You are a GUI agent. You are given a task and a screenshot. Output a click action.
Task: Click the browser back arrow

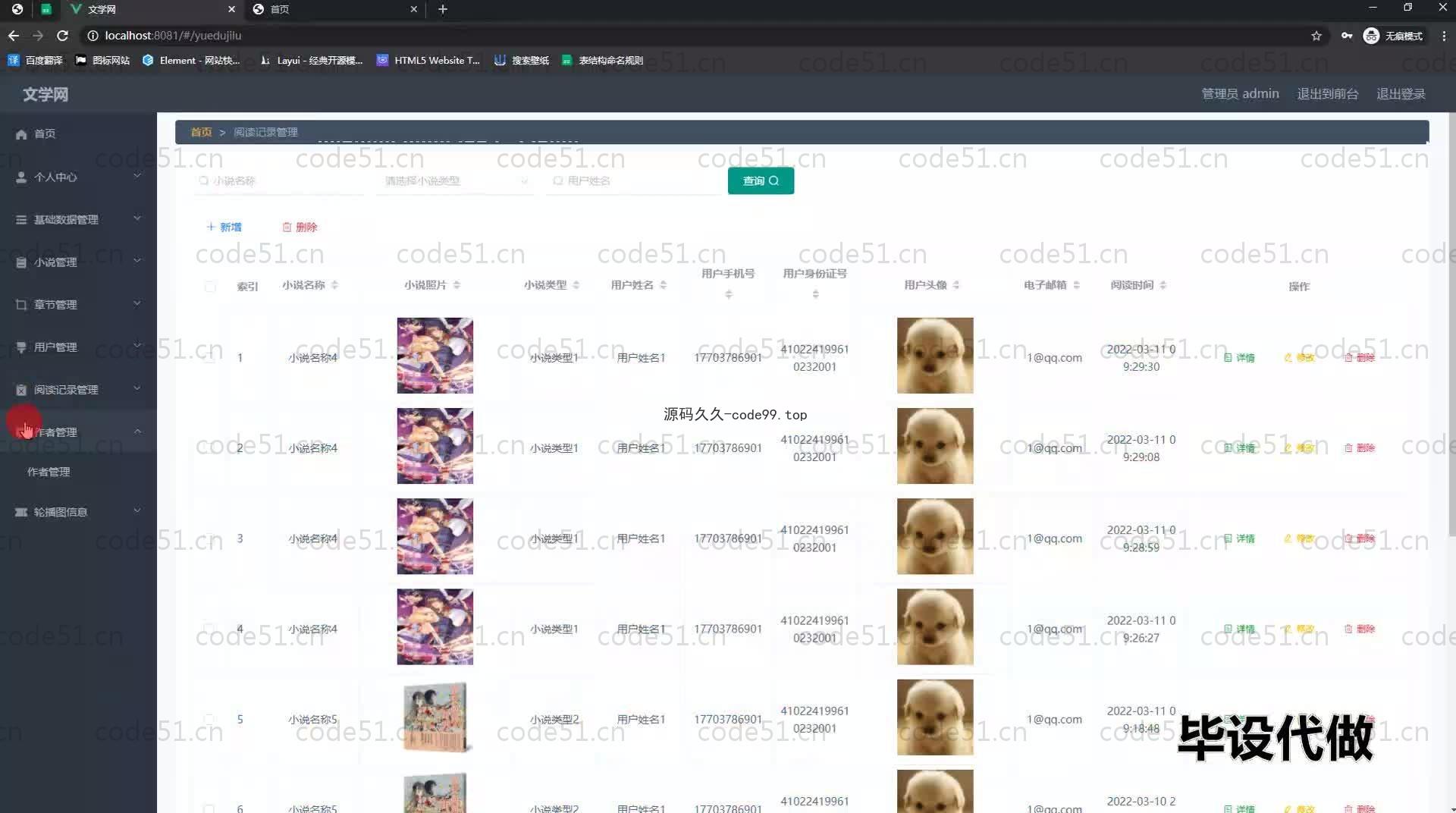pos(14,36)
